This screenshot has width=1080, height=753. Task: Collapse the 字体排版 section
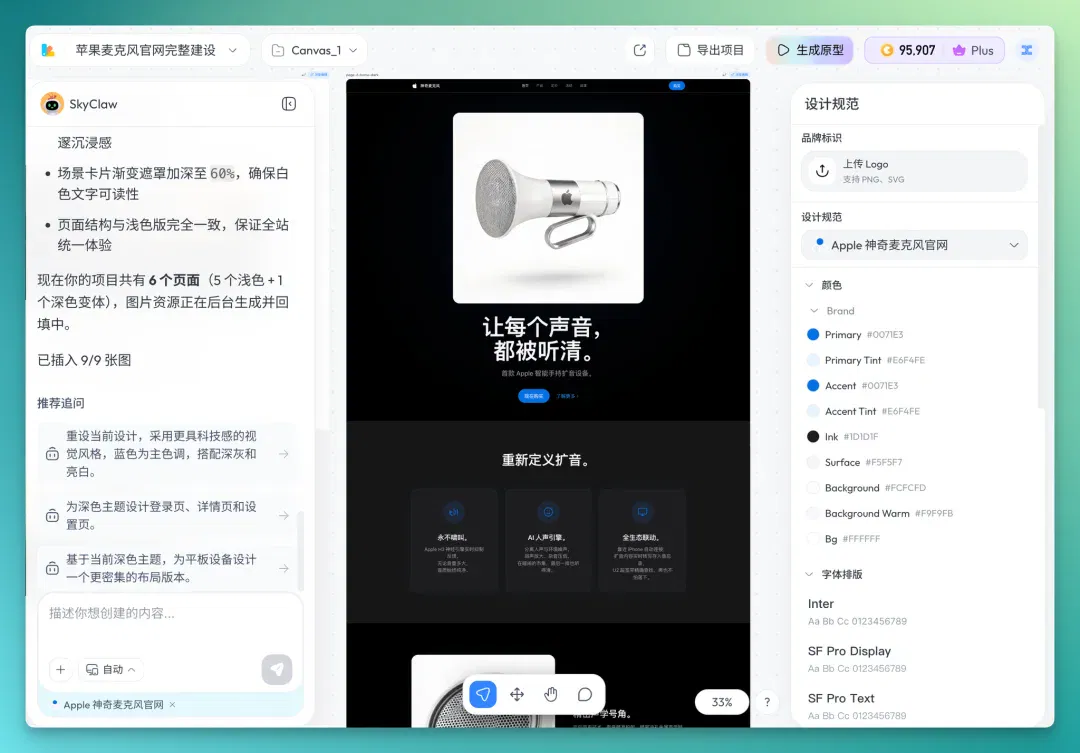pos(809,575)
